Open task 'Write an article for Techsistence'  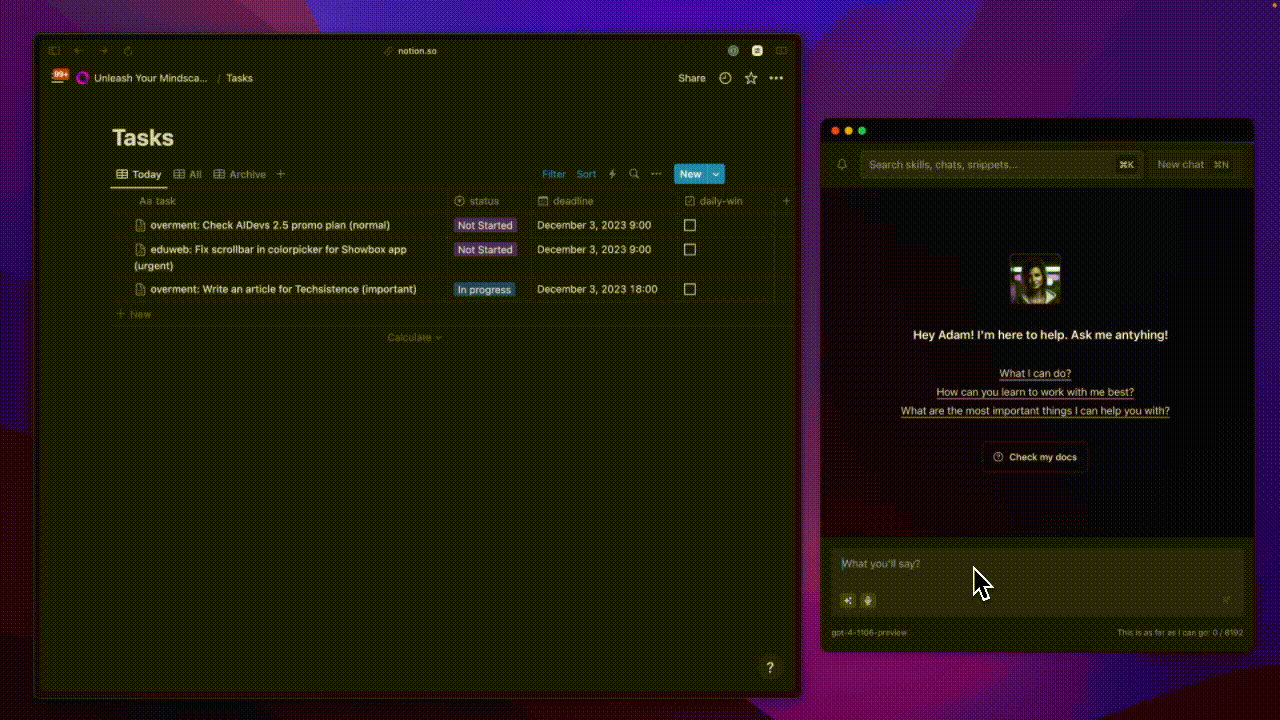click(283, 289)
